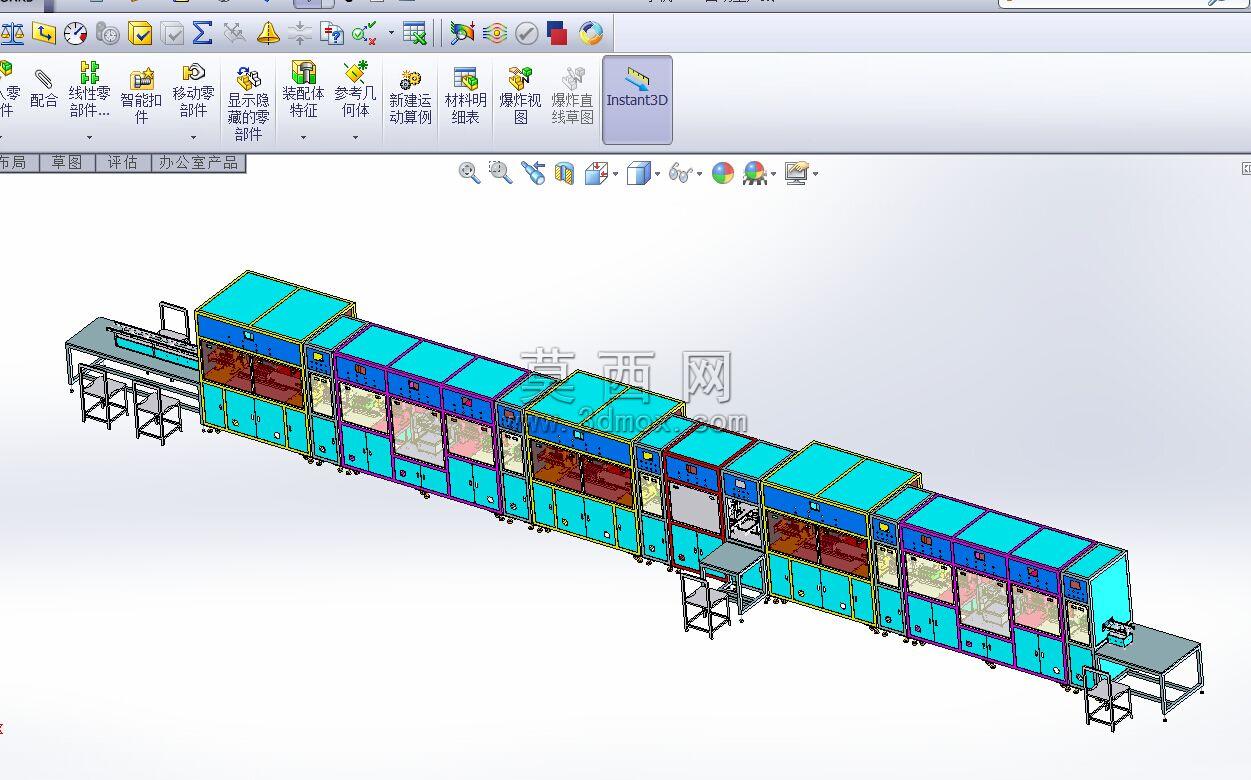Toggle the Instant3D button
This screenshot has width=1251, height=780.
637,99
